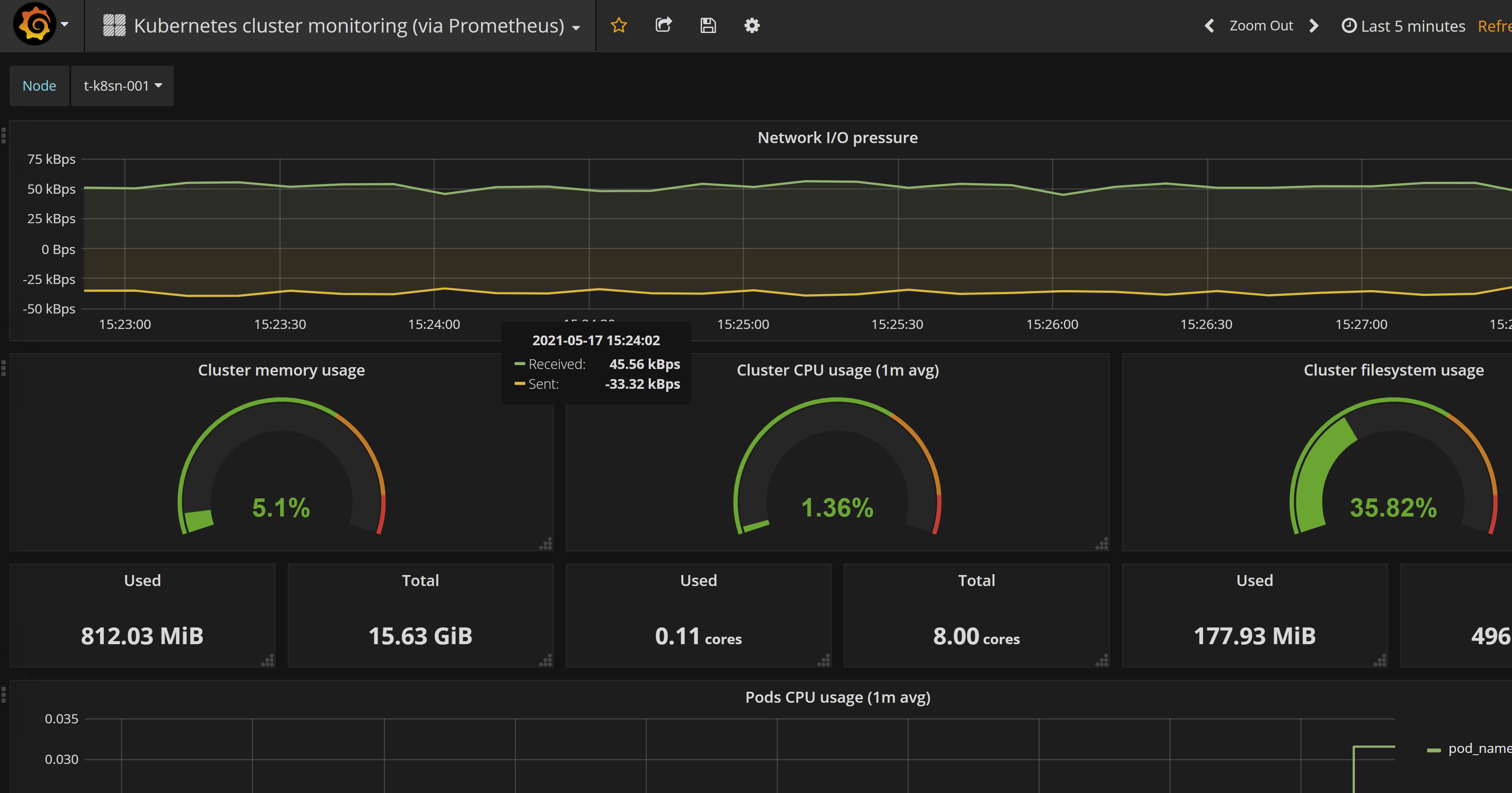Click the 15.63 GiB total memory value
The image size is (1512, 793).
tap(420, 636)
